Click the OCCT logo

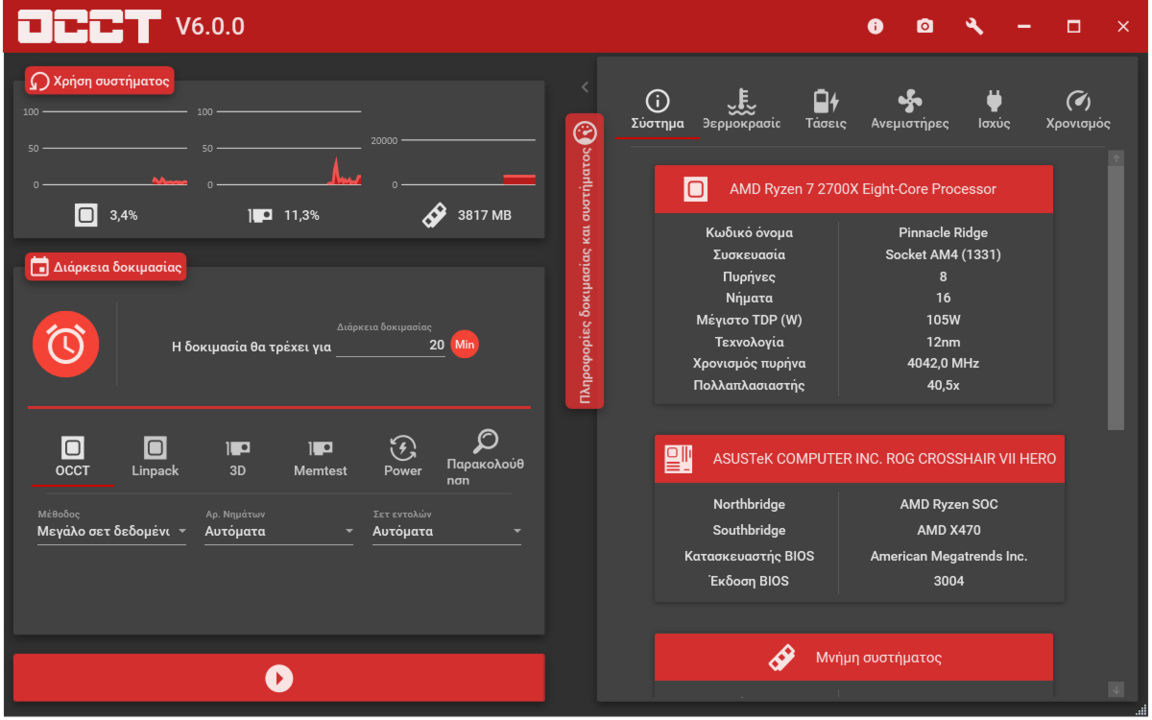point(89,26)
